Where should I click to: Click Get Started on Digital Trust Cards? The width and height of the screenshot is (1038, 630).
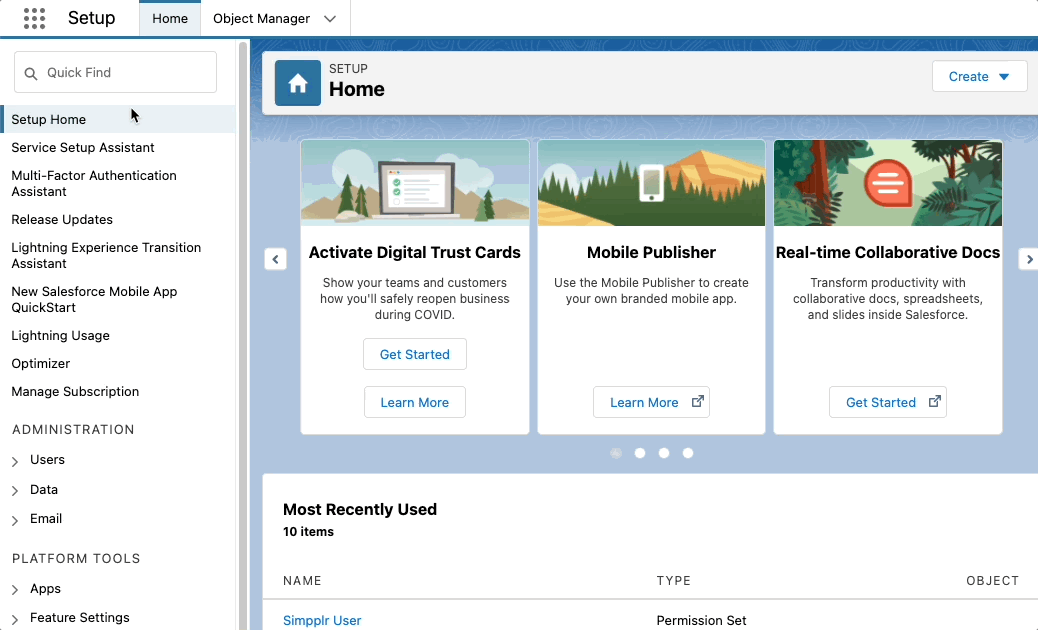pyautogui.click(x=414, y=354)
